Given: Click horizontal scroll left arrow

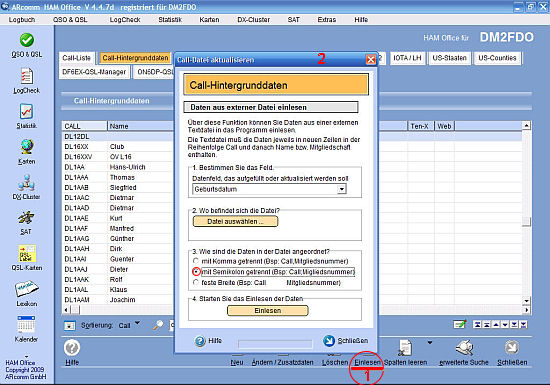Looking at the screenshot, I should pos(67,310).
